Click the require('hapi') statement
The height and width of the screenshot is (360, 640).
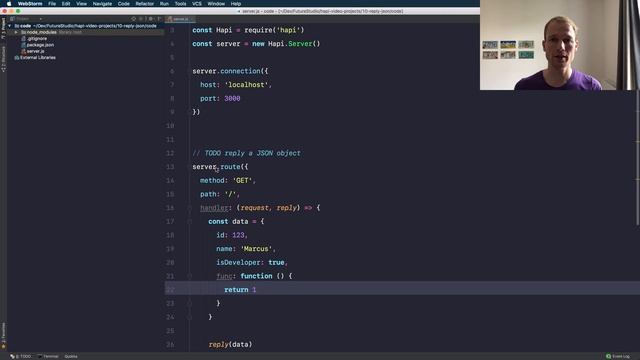(x=274, y=30)
